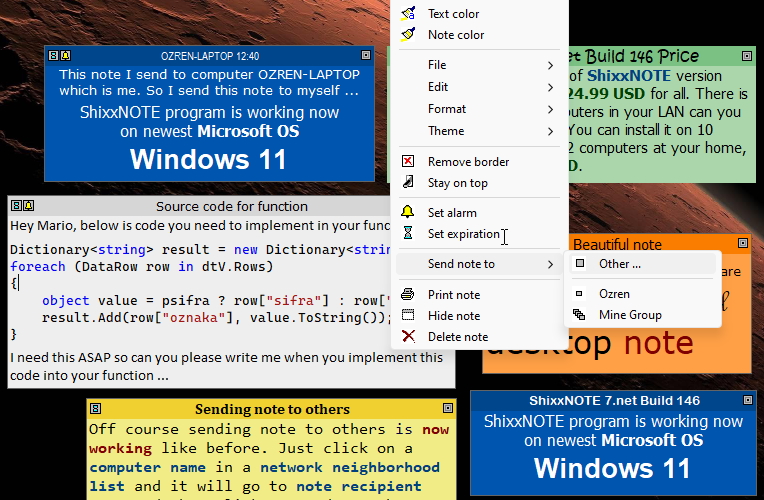Viewport: 764px width, 500px height.
Task: Select Send note to menu entry
Action: (479, 264)
